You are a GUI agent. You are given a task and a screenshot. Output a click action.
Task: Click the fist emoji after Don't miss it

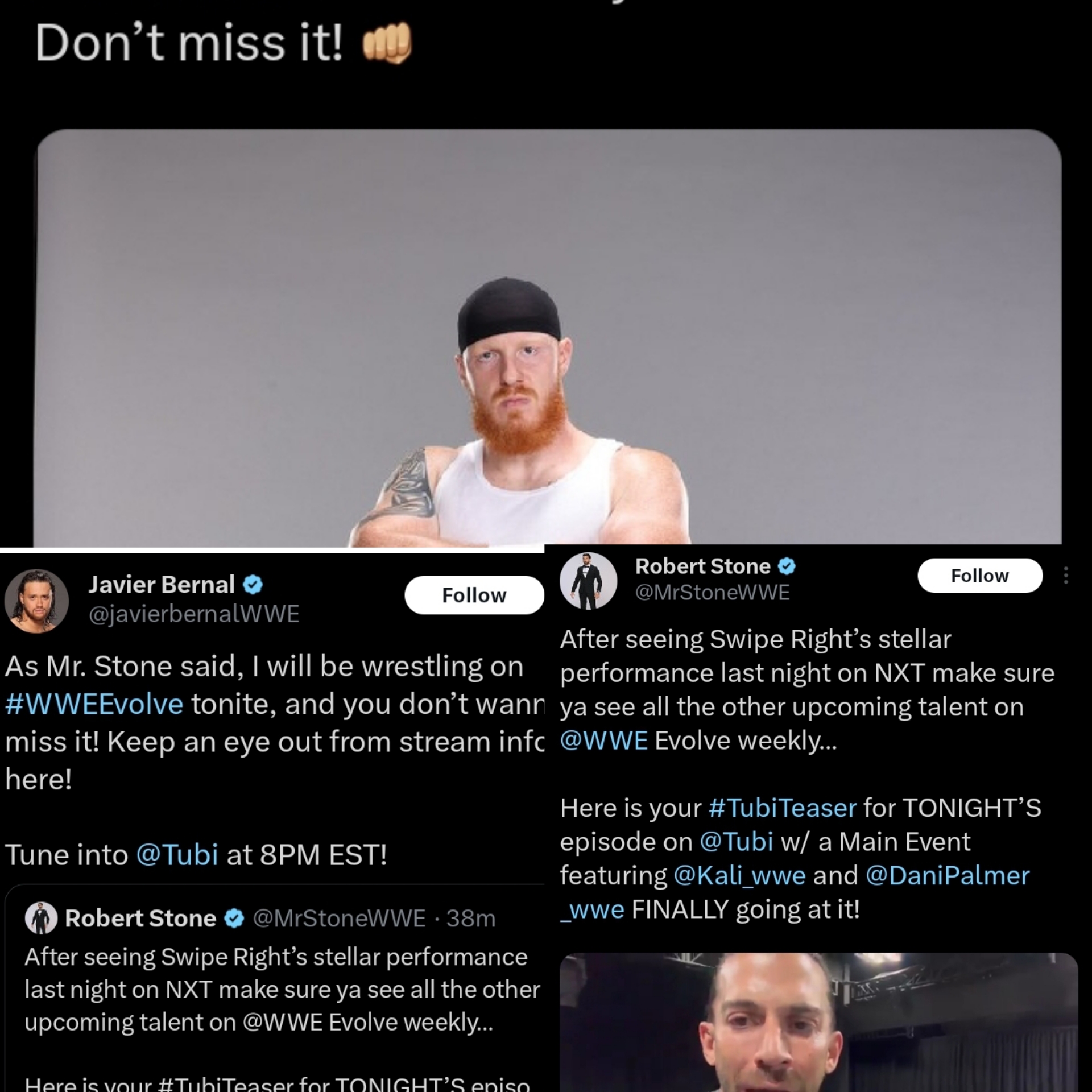point(387,43)
